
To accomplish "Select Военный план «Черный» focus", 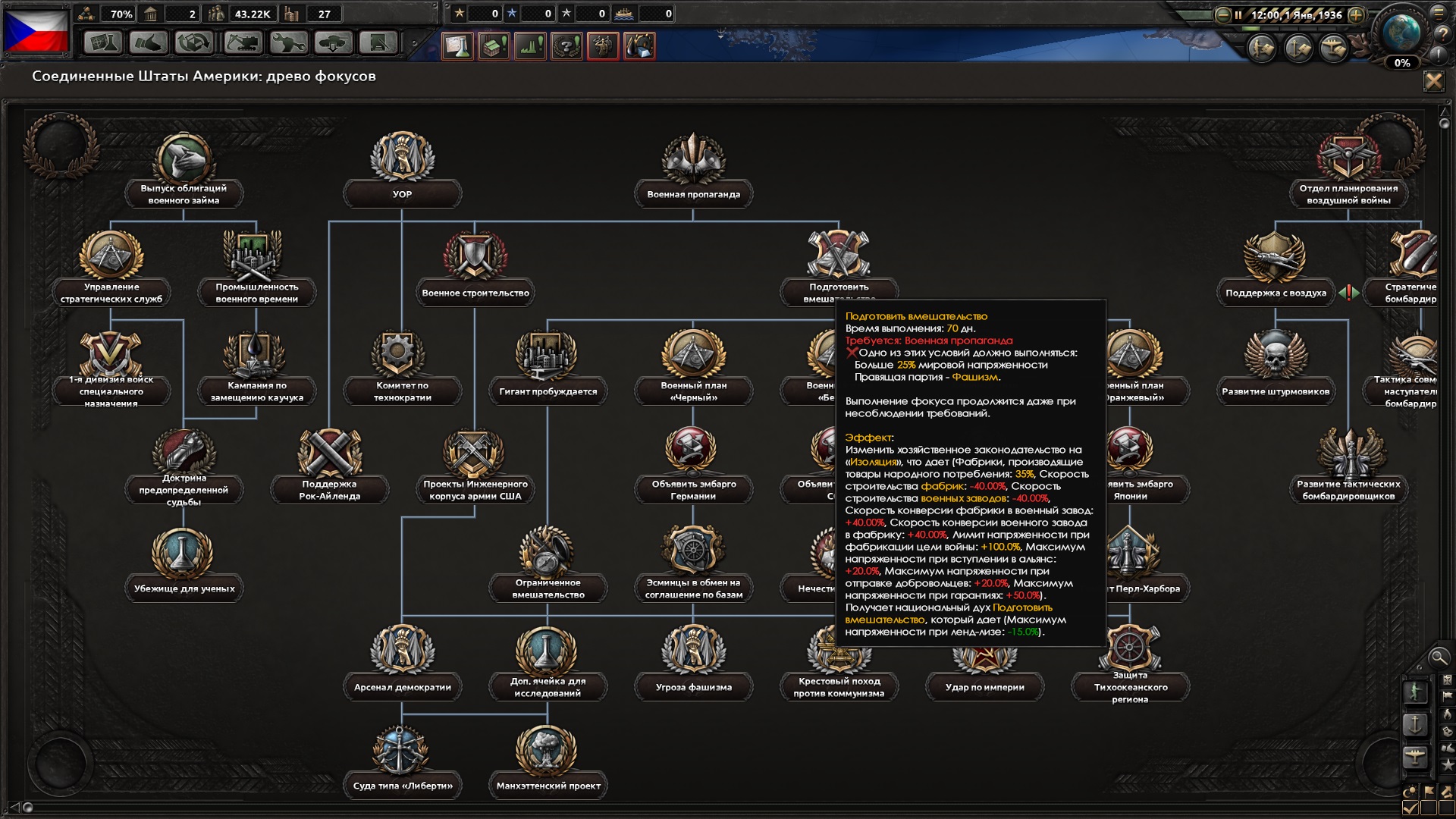I will 693,367.
